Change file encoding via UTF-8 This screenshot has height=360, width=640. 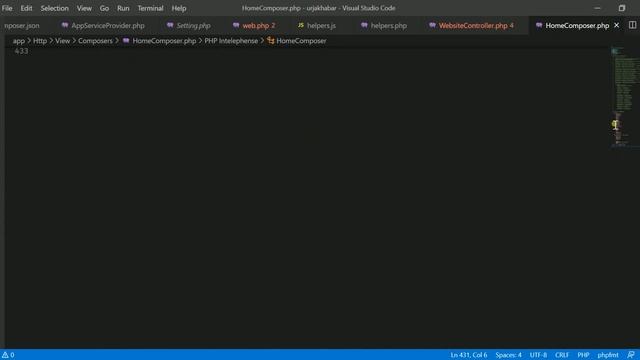(538, 355)
